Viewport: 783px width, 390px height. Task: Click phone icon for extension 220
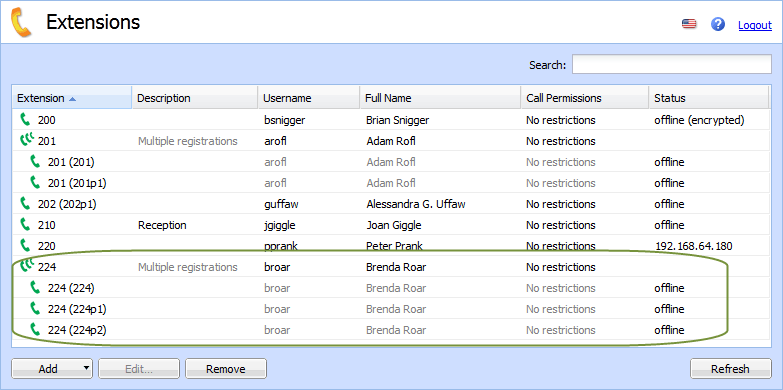point(25,245)
